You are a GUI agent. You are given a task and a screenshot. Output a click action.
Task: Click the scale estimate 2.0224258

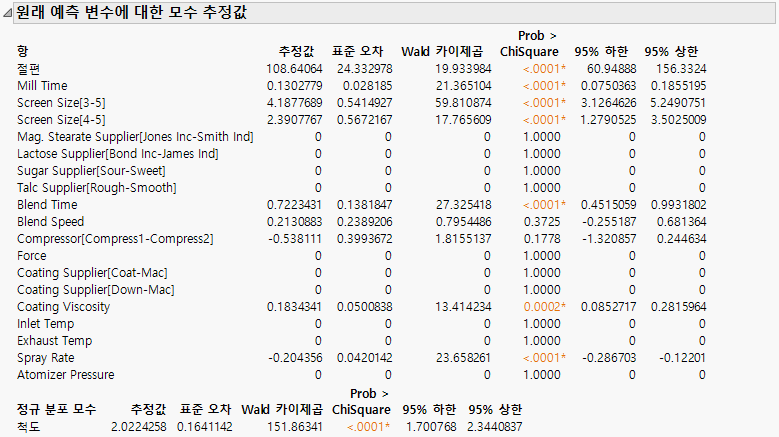pyautogui.click(x=139, y=427)
